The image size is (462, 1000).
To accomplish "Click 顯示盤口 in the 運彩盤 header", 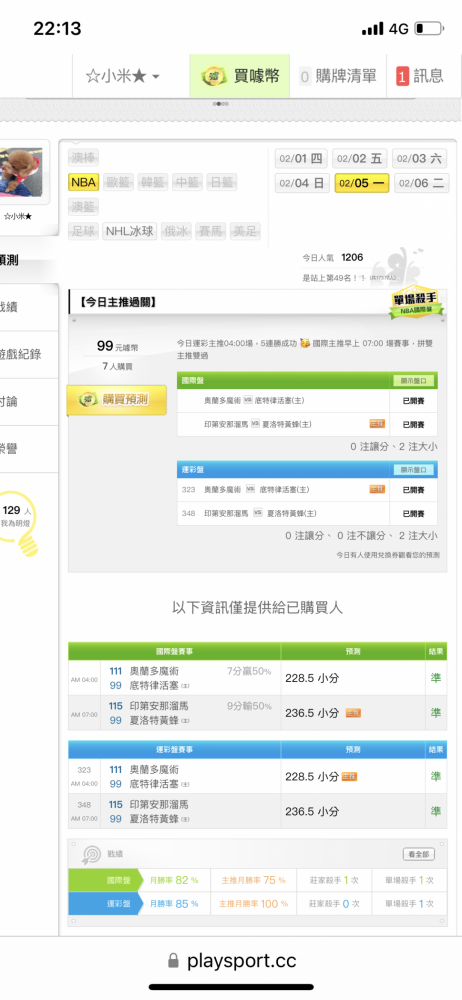I will click(x=414, y=470).
